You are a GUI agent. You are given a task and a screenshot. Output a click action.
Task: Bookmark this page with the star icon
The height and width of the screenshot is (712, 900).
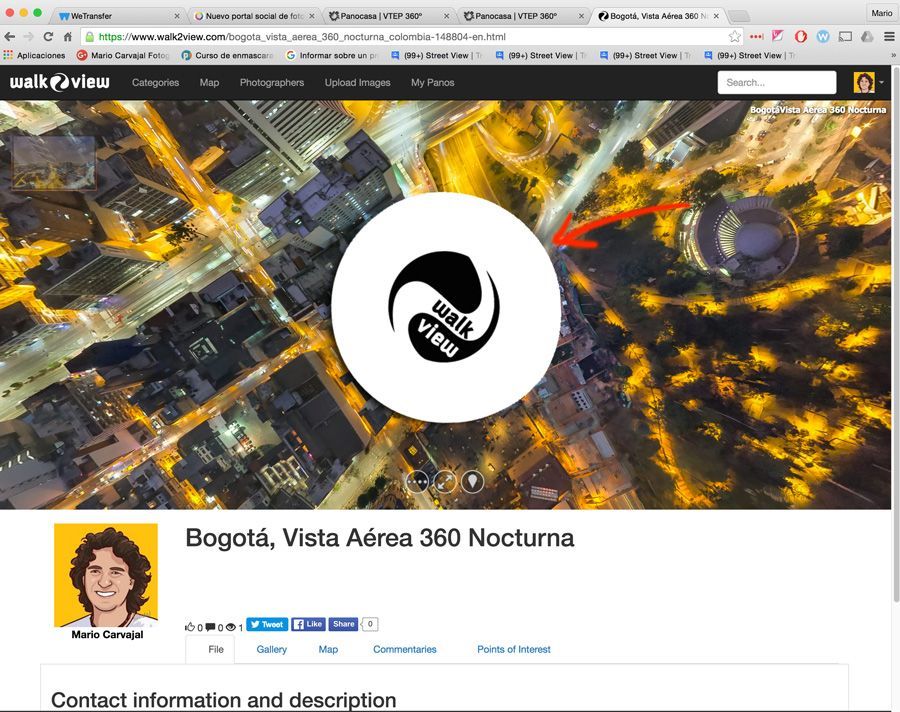click(735, 37)
